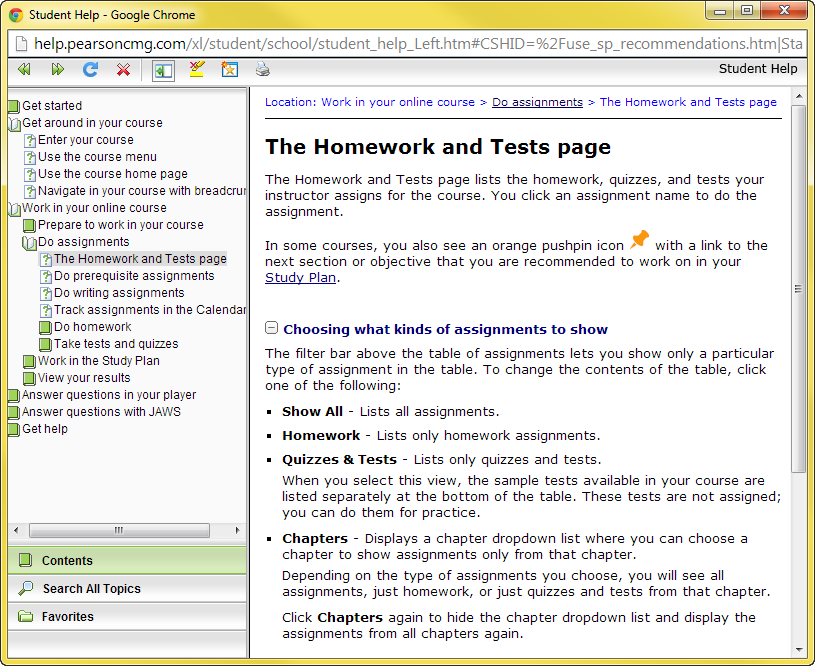Expand the View your results book
Screen dimensions: 815x666
[x=77, y=378]
